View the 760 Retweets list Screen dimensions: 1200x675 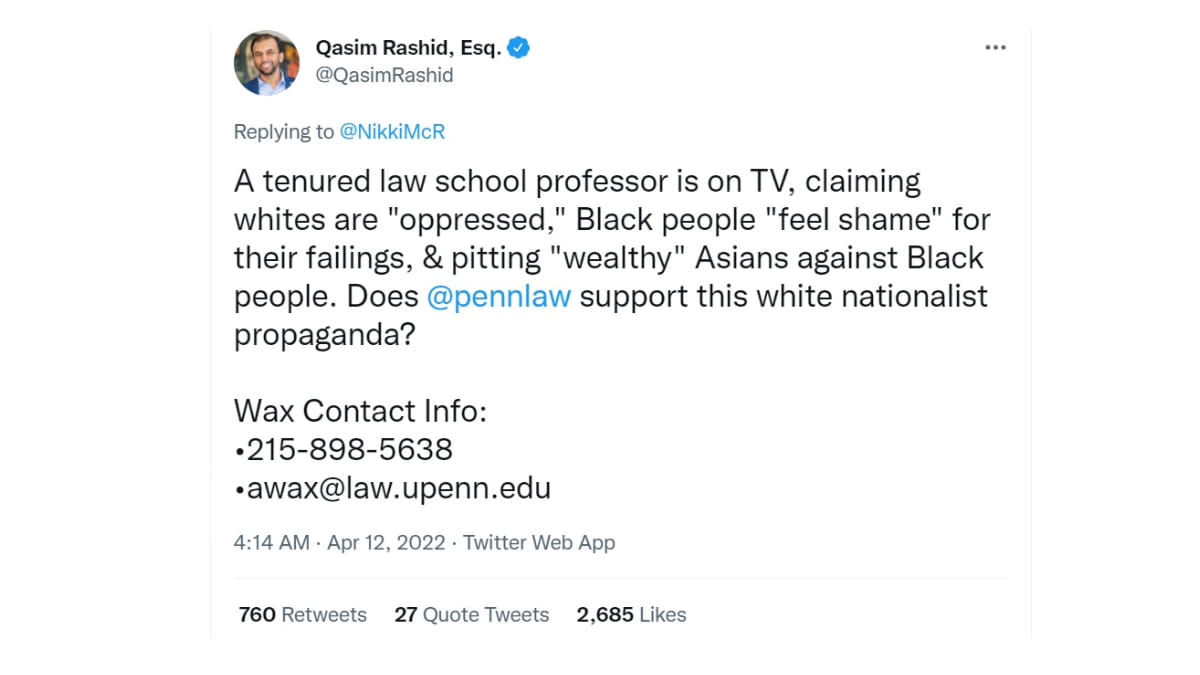pyautogui.click(x=302, y=615)
